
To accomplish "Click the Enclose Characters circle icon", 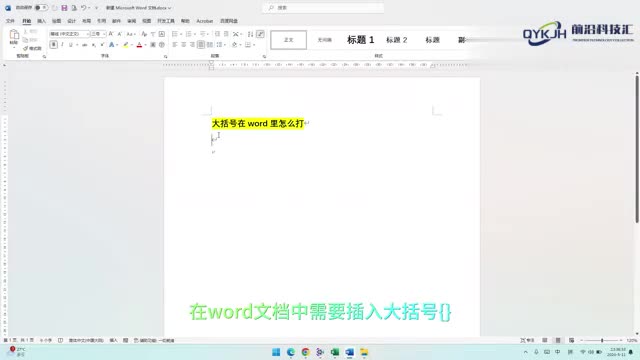I will pyautogui.click(x=162, y=44).
